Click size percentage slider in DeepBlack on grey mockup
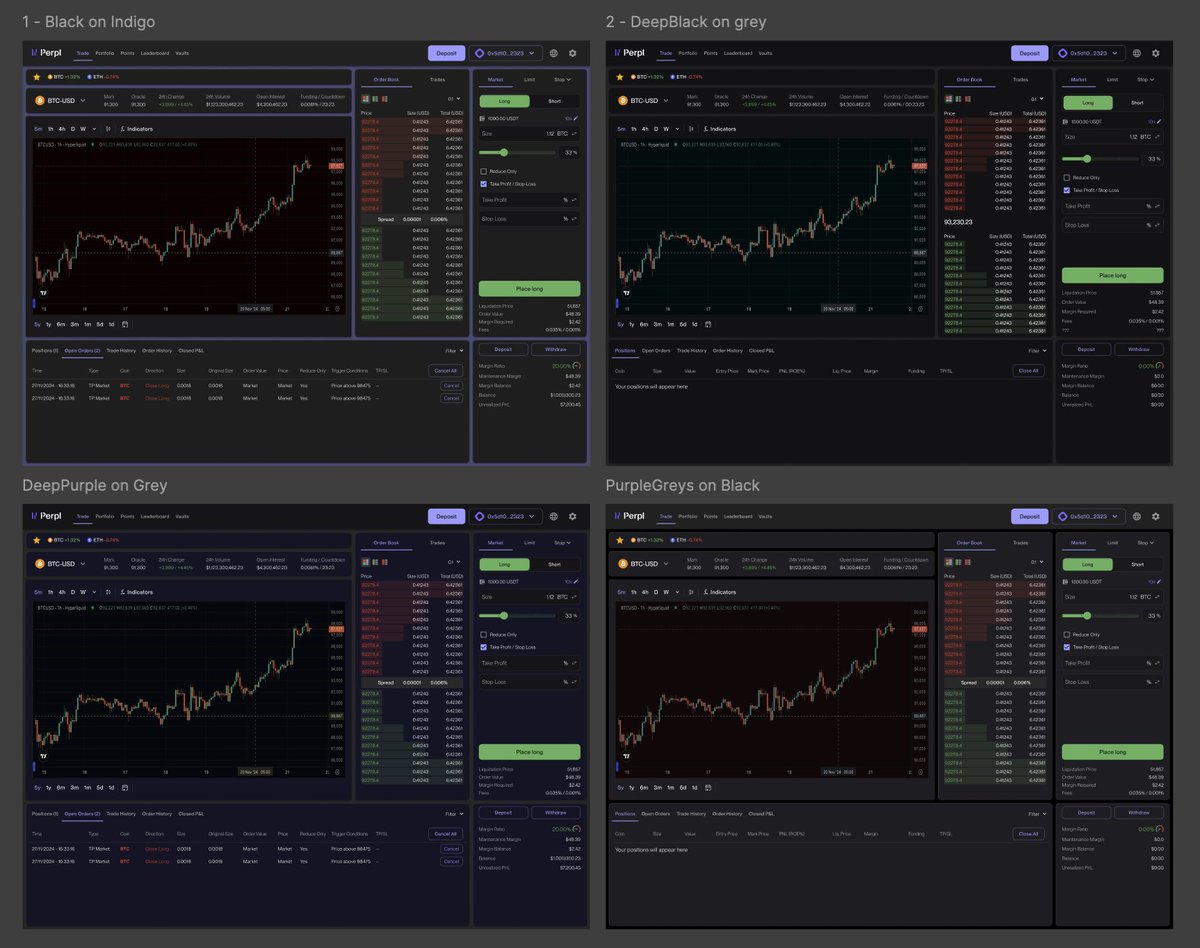Image resolution: width=1200 pixels, height=948 pixels. pos(1100,159)
